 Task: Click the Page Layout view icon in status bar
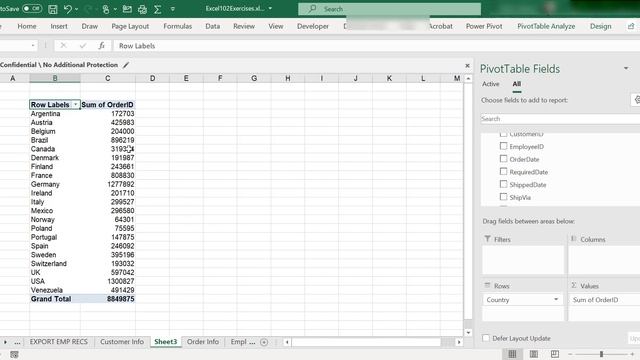(533, 354)
